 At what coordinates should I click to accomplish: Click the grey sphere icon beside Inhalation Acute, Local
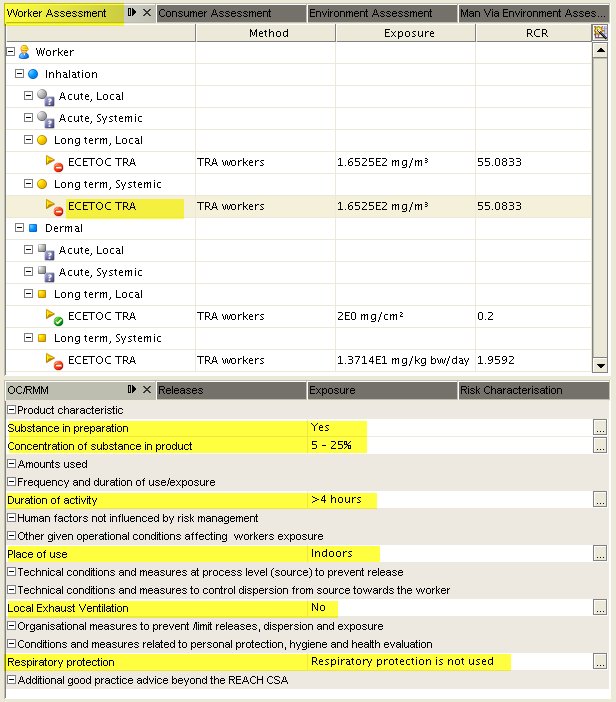click(x=45, y=97)
